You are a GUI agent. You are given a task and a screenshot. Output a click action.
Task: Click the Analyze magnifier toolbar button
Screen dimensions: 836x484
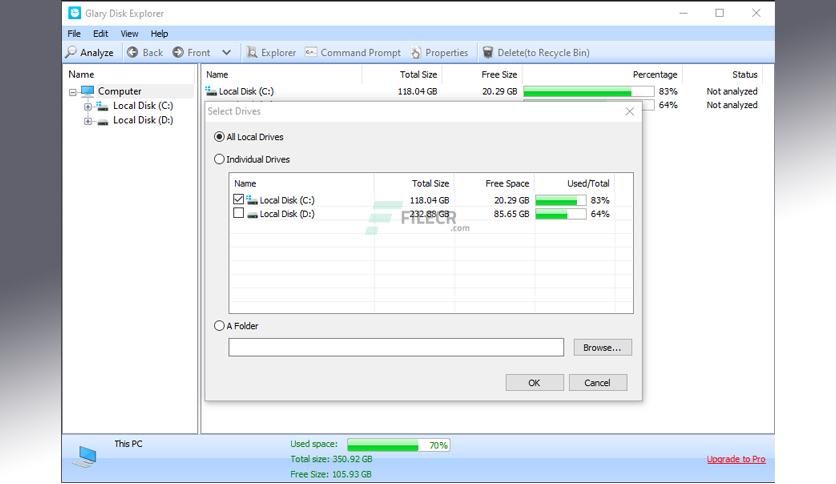coord(89,52)
